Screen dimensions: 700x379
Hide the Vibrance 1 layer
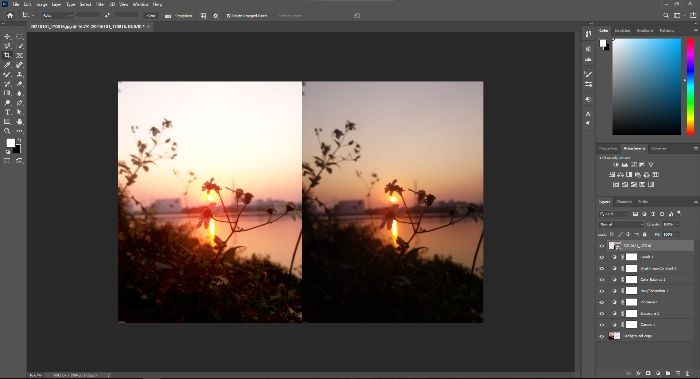tap(602, 302)
